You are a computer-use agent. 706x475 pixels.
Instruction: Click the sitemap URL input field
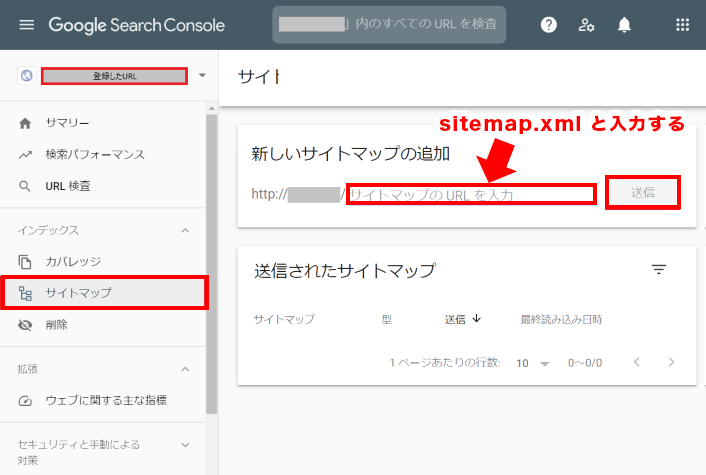pos(471,195)
